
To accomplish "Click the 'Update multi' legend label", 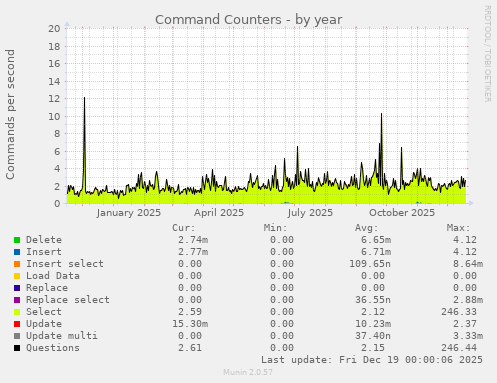I will tap(62, 336).
